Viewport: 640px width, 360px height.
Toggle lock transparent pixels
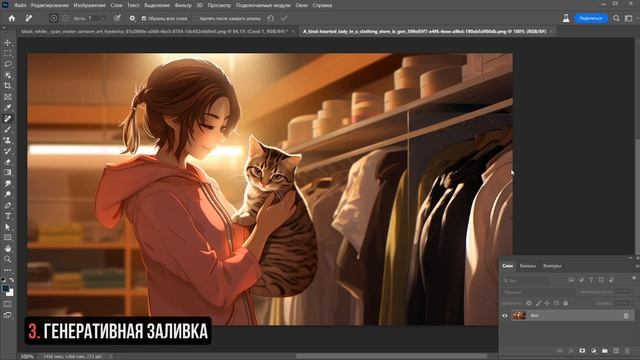(529, 303)
